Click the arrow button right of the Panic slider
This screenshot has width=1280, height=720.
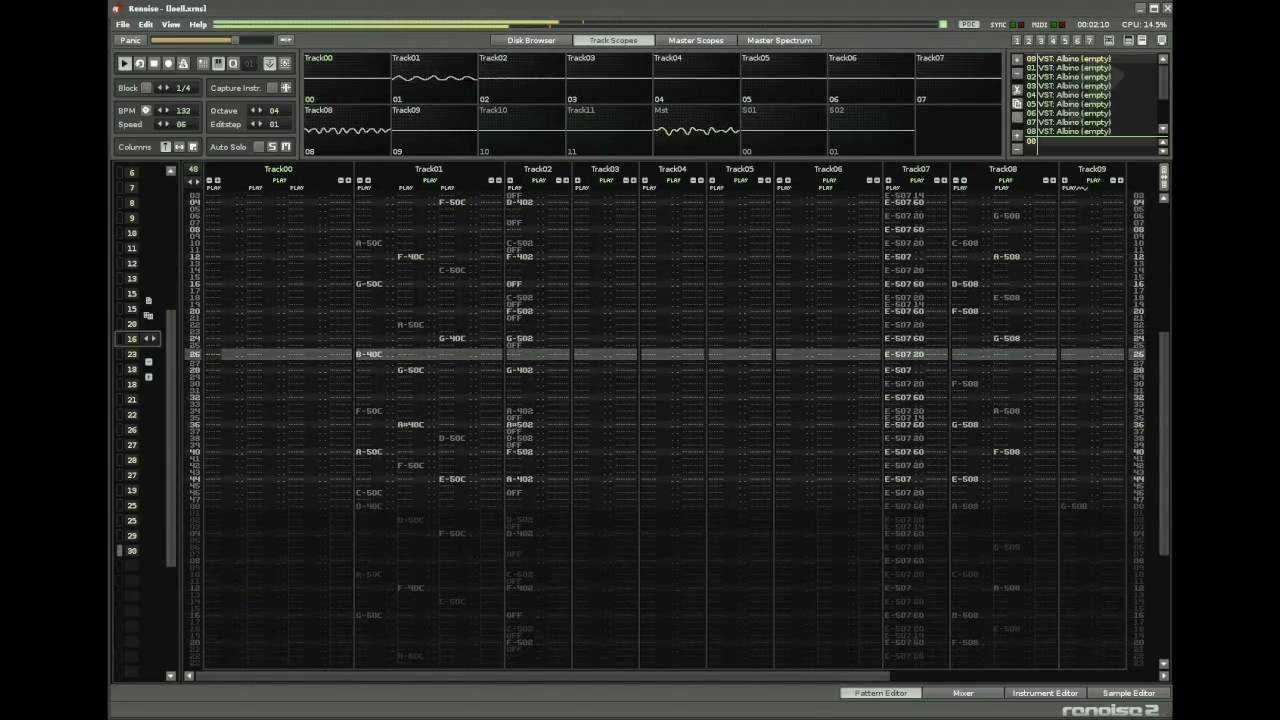[286, 40]
